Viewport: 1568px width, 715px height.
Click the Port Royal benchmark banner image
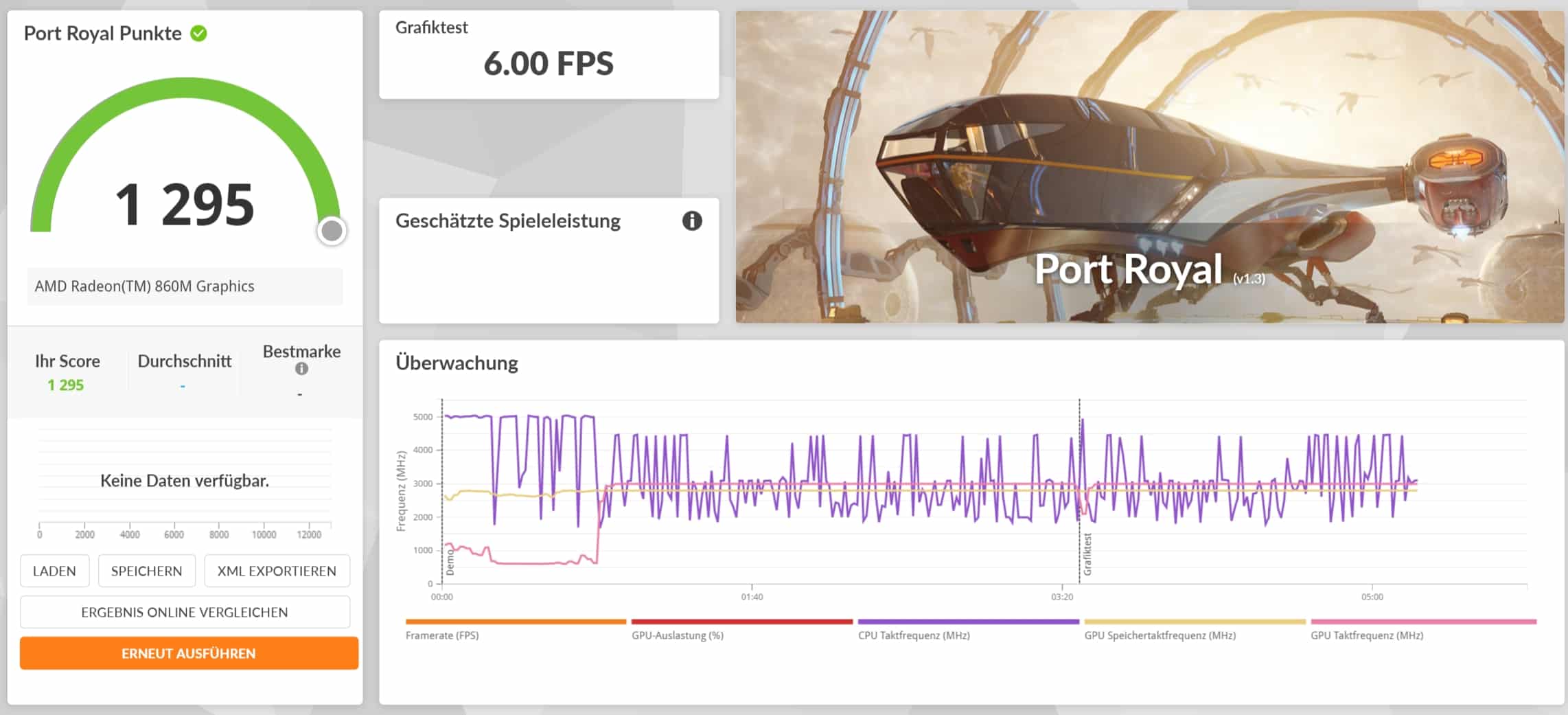1149,166
